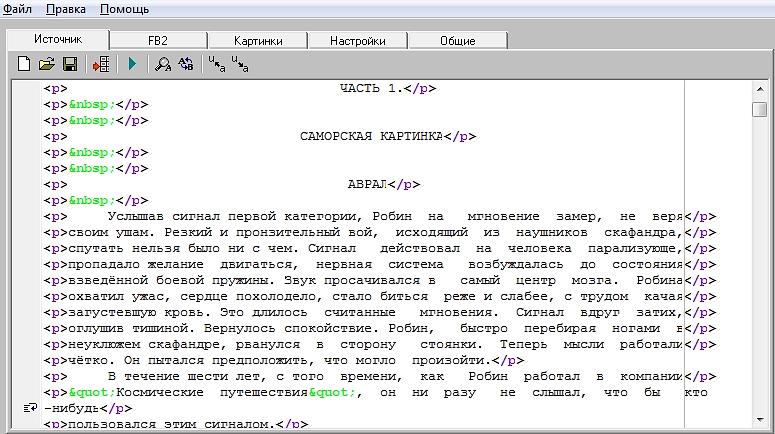Click the text 'ЧАСТЬ 1.' in editor

coord(372,88)
